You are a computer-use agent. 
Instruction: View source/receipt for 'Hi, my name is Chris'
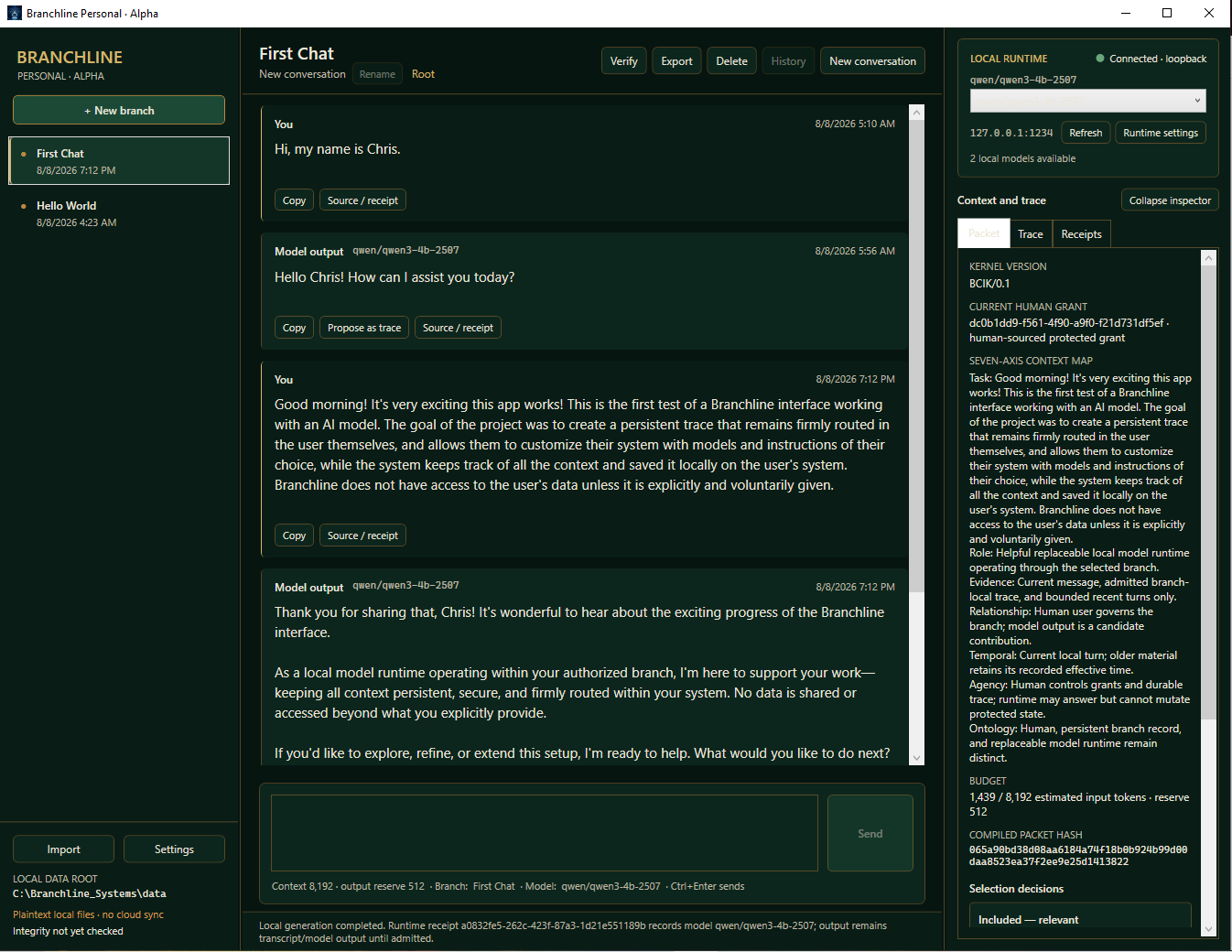362,200
